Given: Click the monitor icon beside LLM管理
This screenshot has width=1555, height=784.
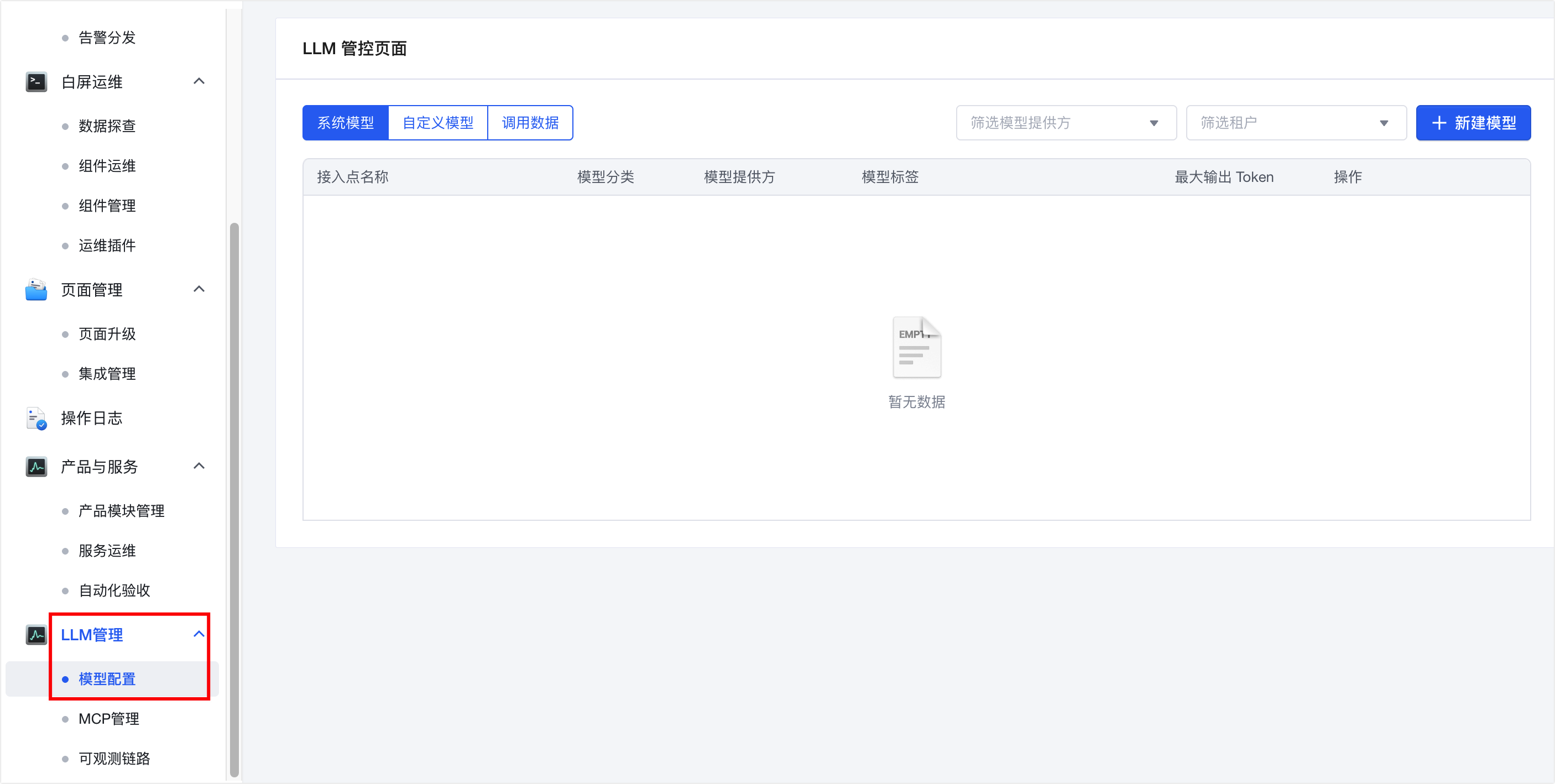Looking at the screenshot, I should (x=36, y=634).
